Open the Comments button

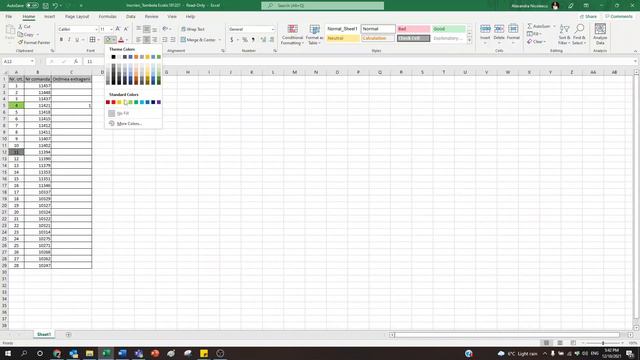point(619,17)
